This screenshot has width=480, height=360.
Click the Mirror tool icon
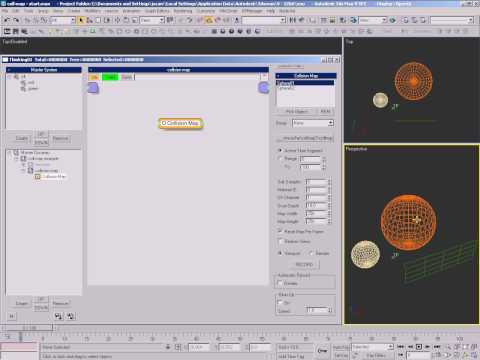pyautogui.click(x=293, y=20)
